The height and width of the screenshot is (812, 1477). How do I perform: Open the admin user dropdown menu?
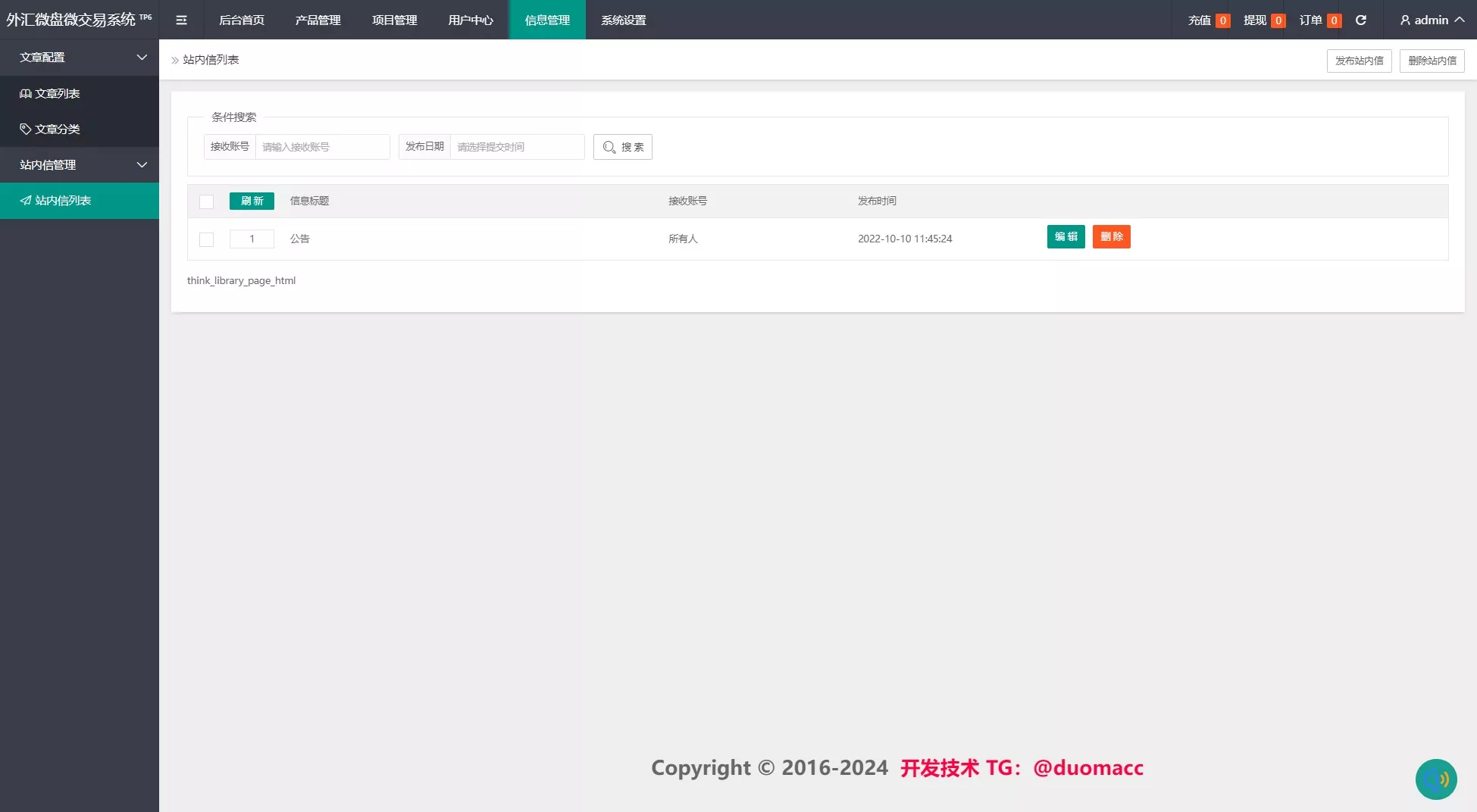tap(1431, 20)
